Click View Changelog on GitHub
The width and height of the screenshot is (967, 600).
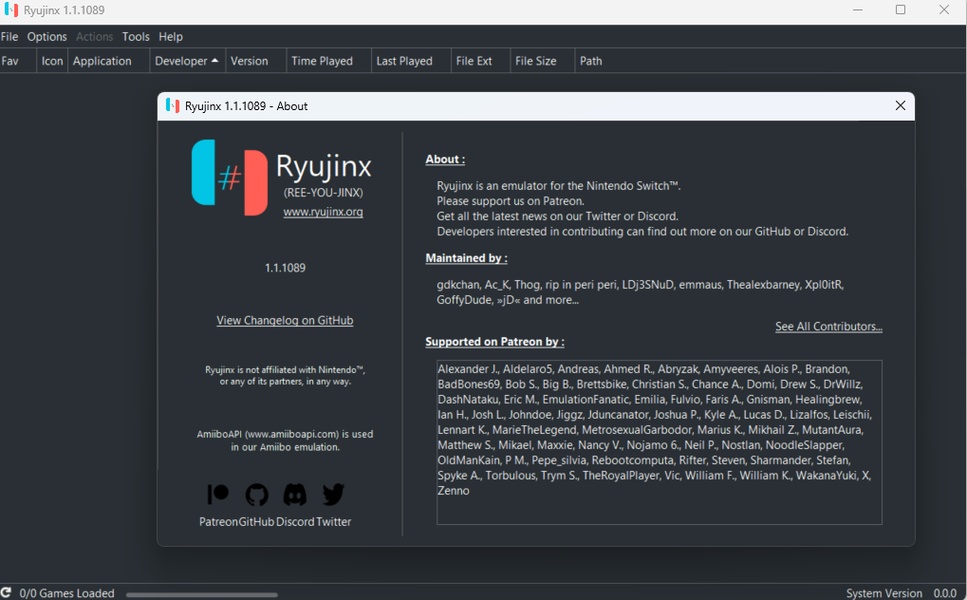coord(285,321)
